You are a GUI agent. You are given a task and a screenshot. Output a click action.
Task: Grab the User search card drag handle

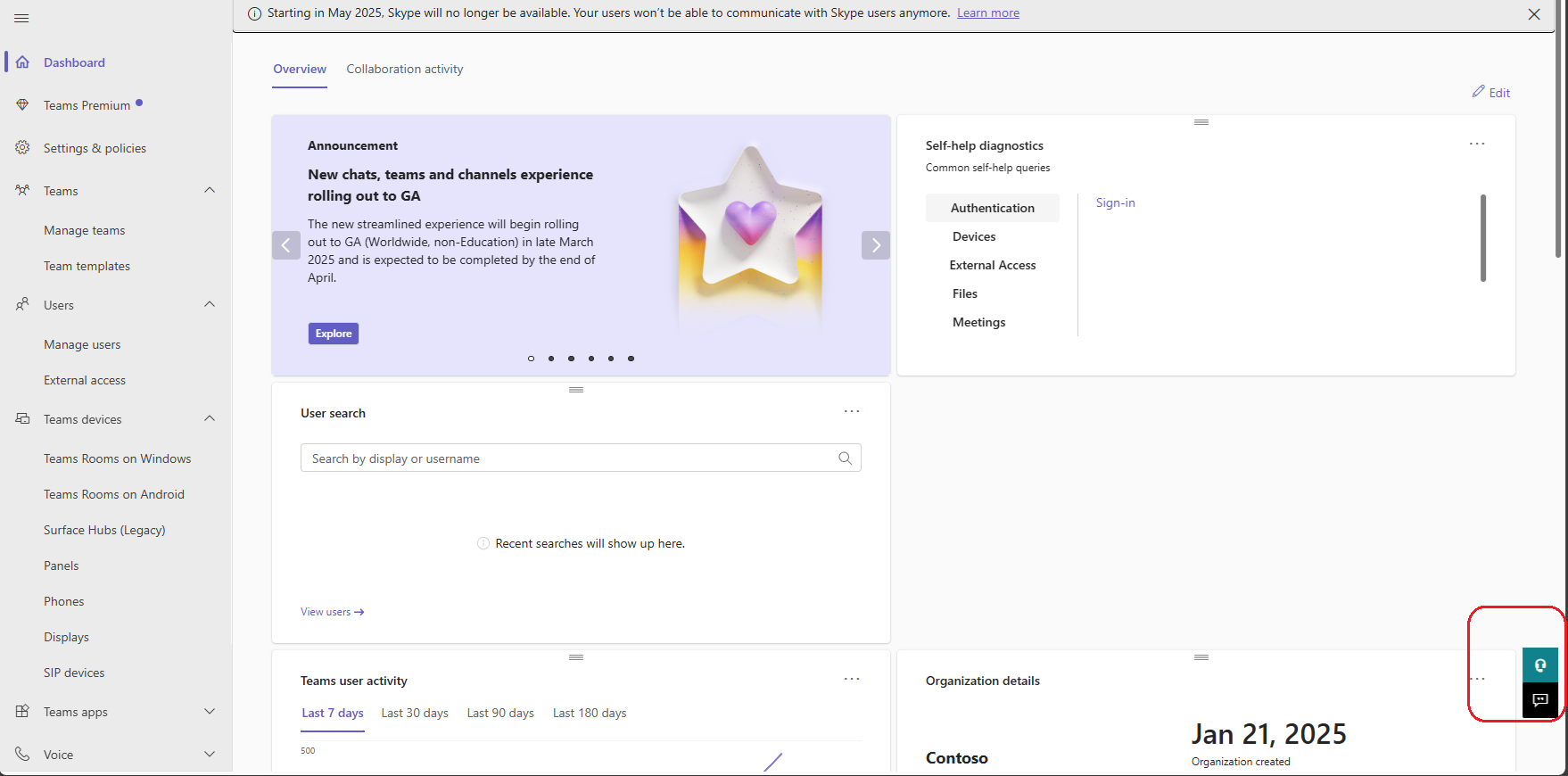pyautogui.click(x=576, y=390)
